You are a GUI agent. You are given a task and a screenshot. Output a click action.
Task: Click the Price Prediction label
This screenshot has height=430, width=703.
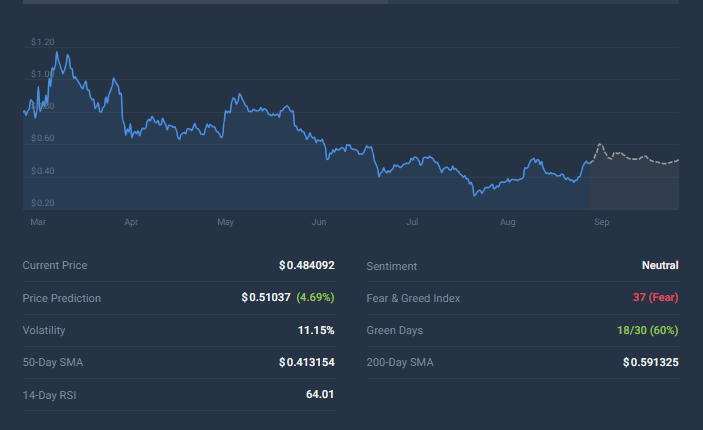coord(61,298)
